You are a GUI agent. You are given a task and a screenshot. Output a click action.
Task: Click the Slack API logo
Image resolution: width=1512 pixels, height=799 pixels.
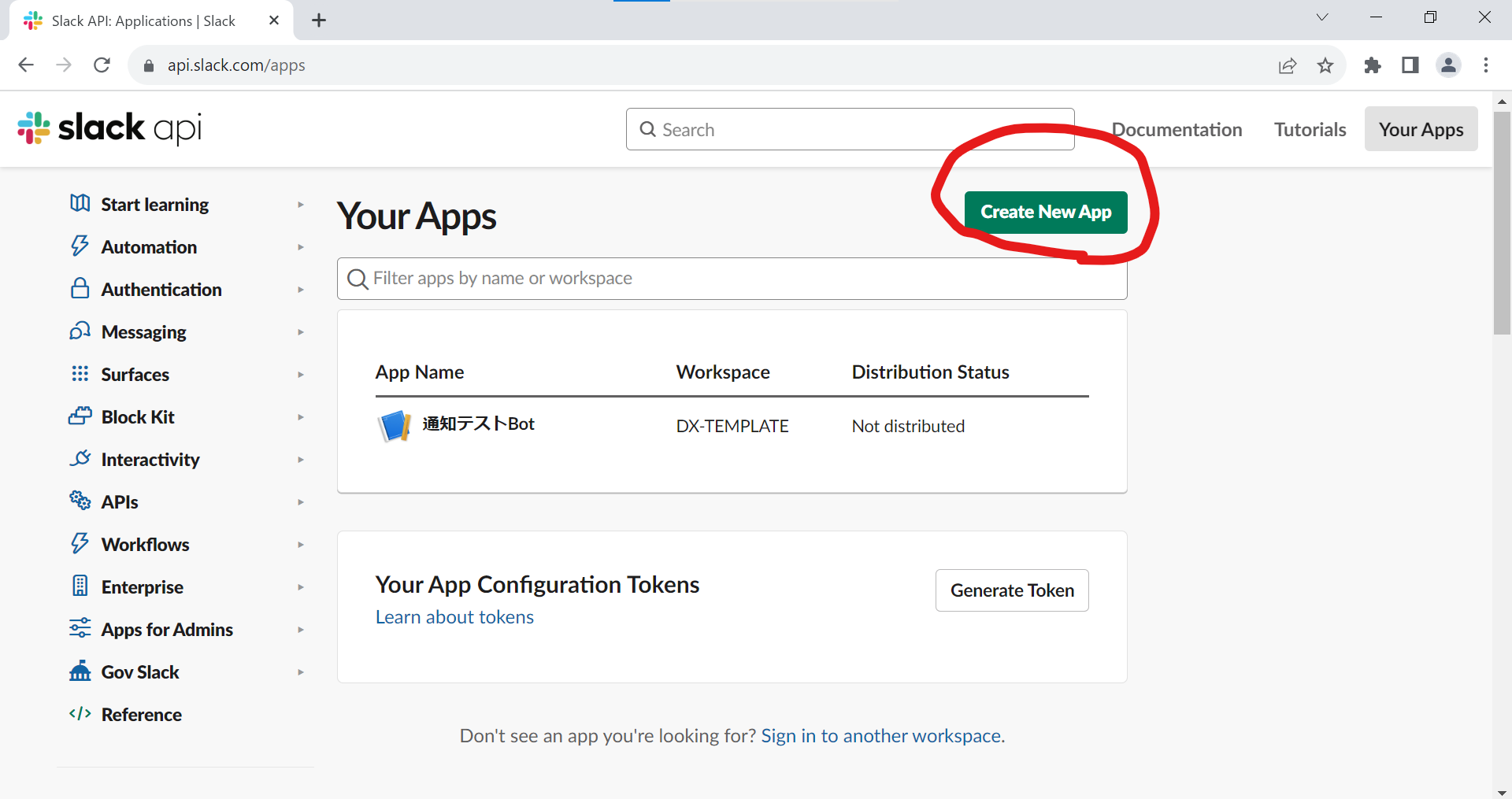109,128
